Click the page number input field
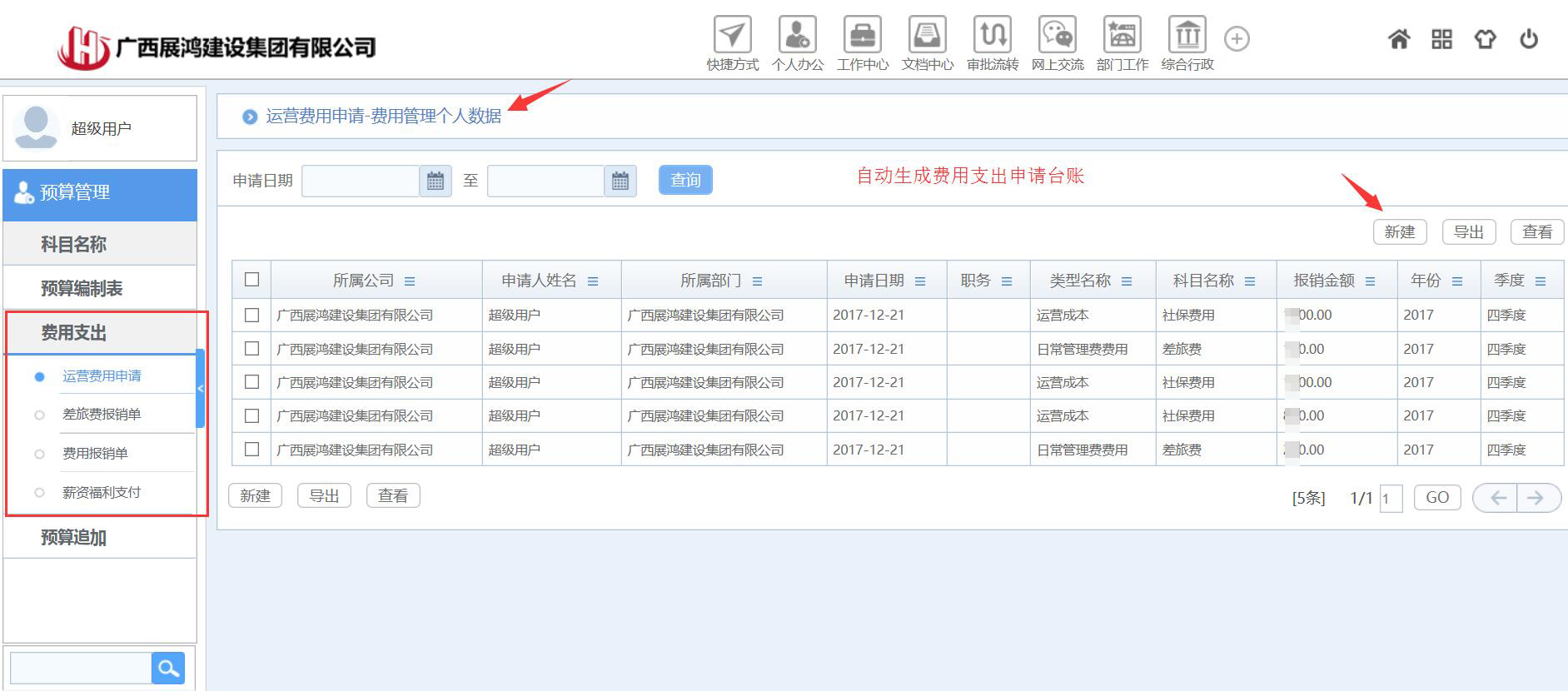 (1391, 499)
